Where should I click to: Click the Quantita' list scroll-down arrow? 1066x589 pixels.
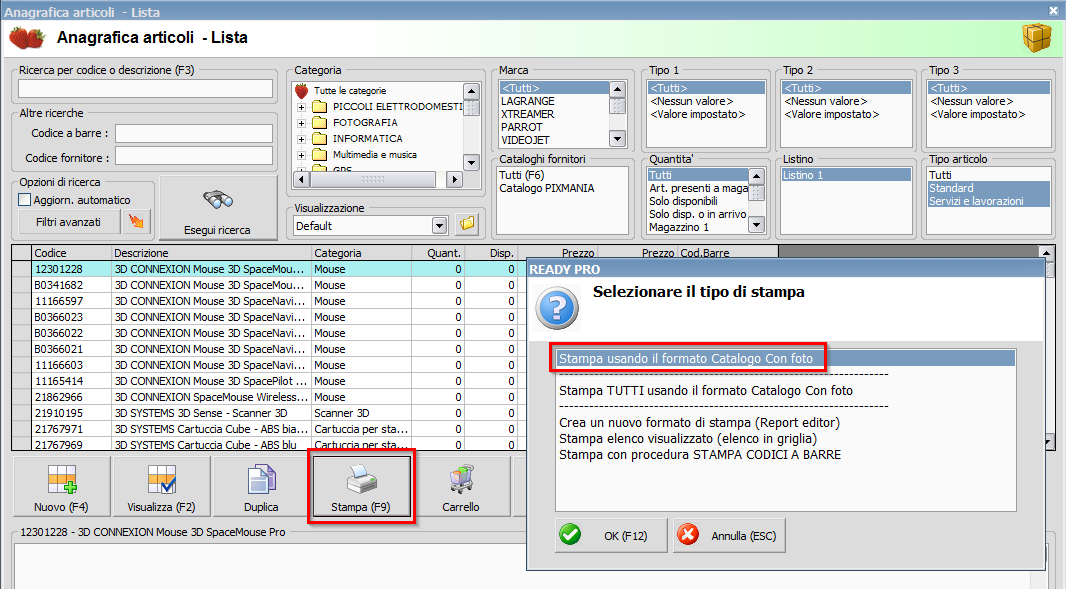[x=756, y=224]
